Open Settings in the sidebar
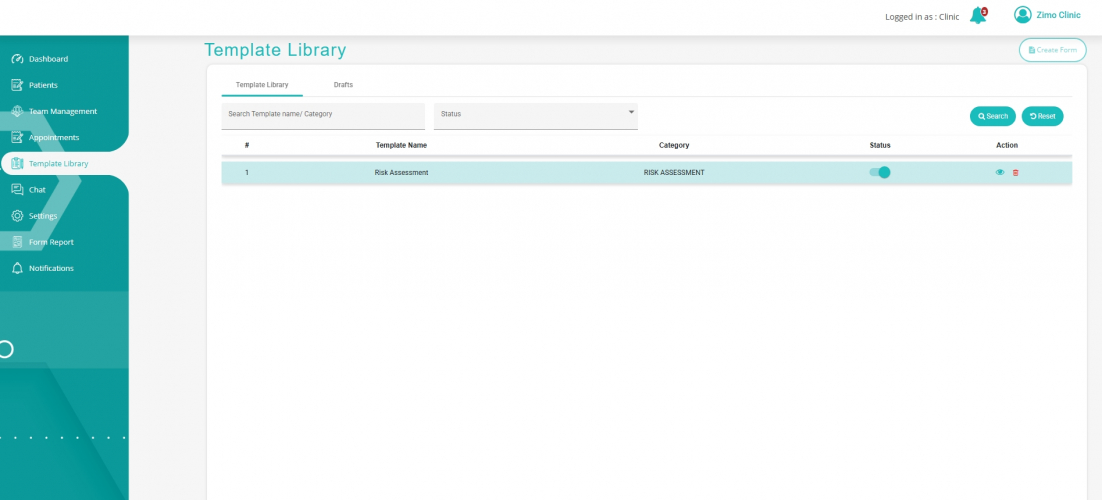1102x500 pixels. click(43, 216)
